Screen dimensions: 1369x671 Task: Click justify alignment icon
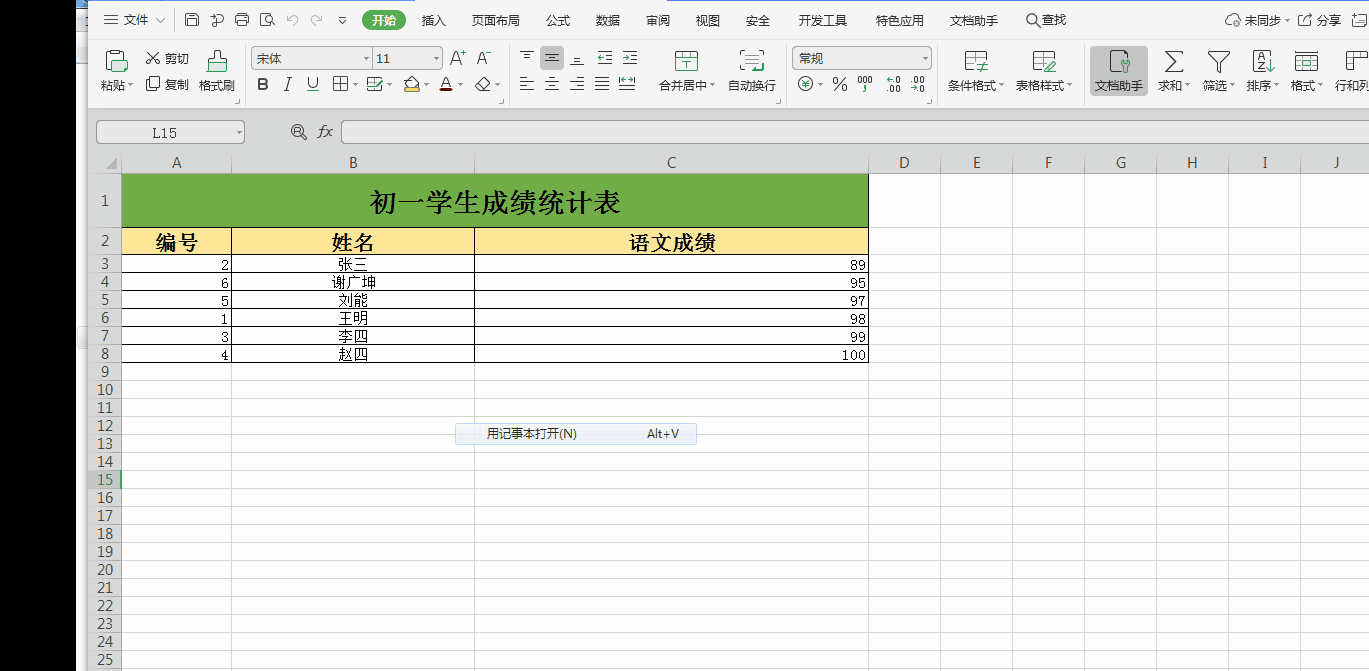click(x=602, y=84)
